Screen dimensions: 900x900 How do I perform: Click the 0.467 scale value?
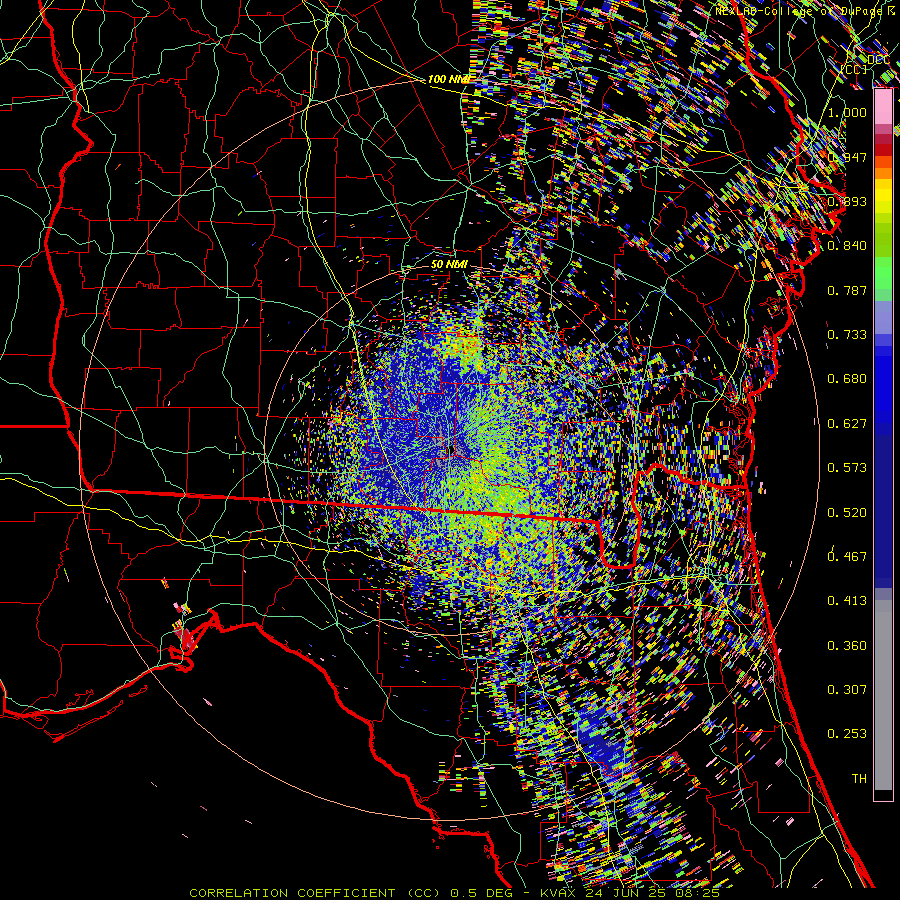[847, 557]
